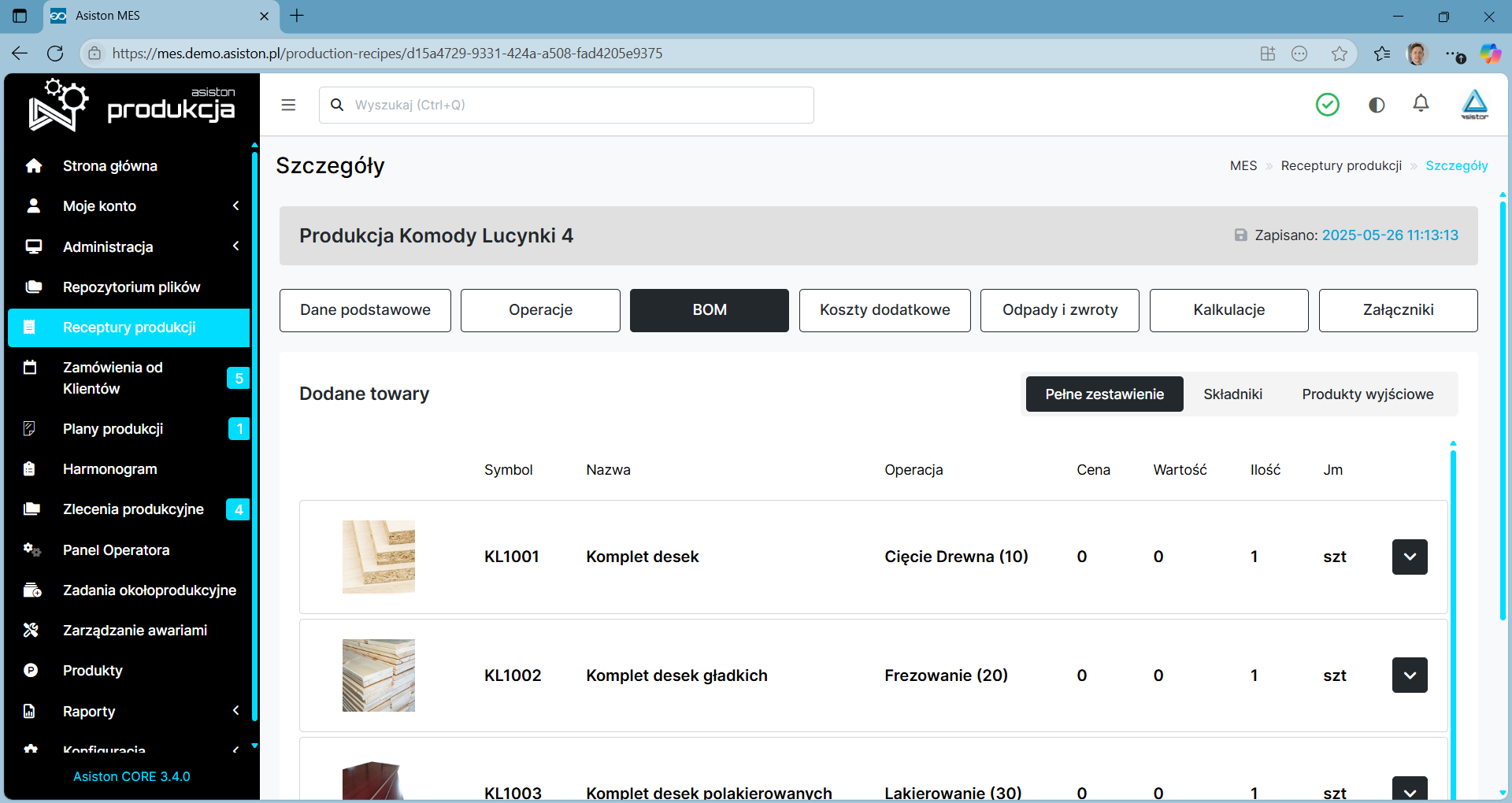This screenshot has height=803, width=1512.
Task: Expand the KL1001 Komplet desek row
Action: pyautogui.click(x=1410, y=557)
